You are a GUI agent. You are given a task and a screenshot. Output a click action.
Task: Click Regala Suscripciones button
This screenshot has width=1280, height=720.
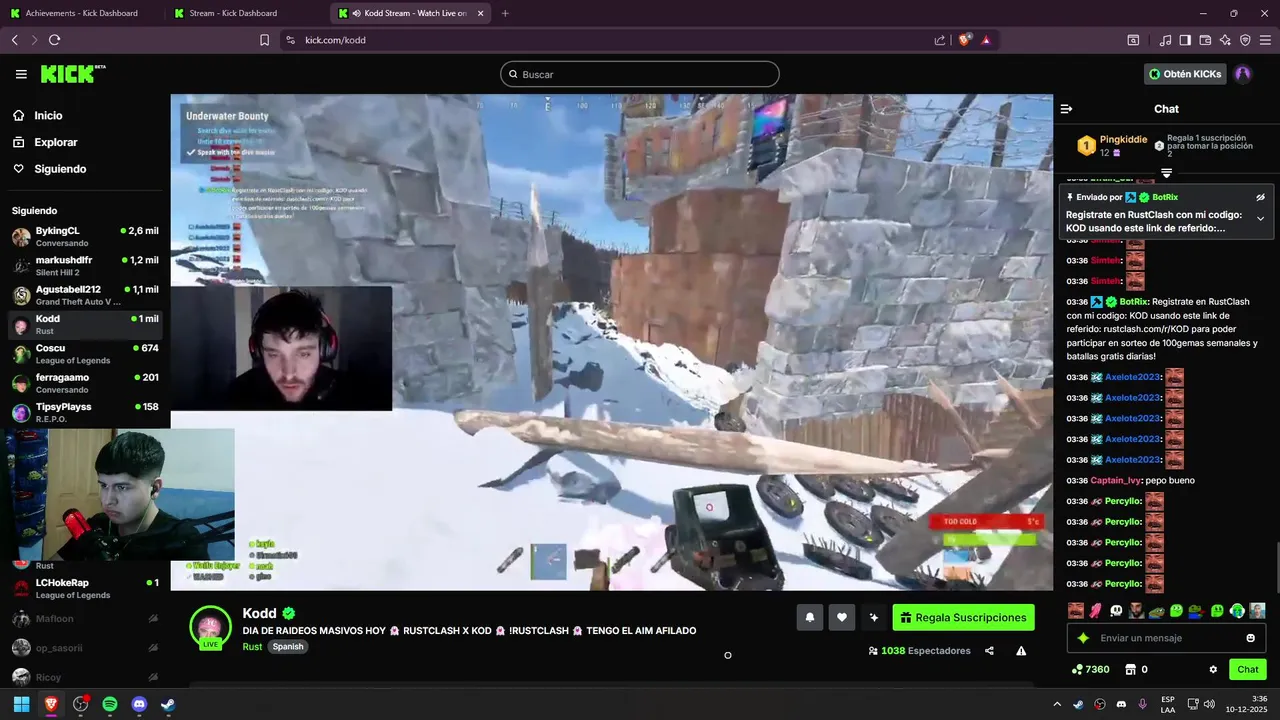(x=963, y=618)
